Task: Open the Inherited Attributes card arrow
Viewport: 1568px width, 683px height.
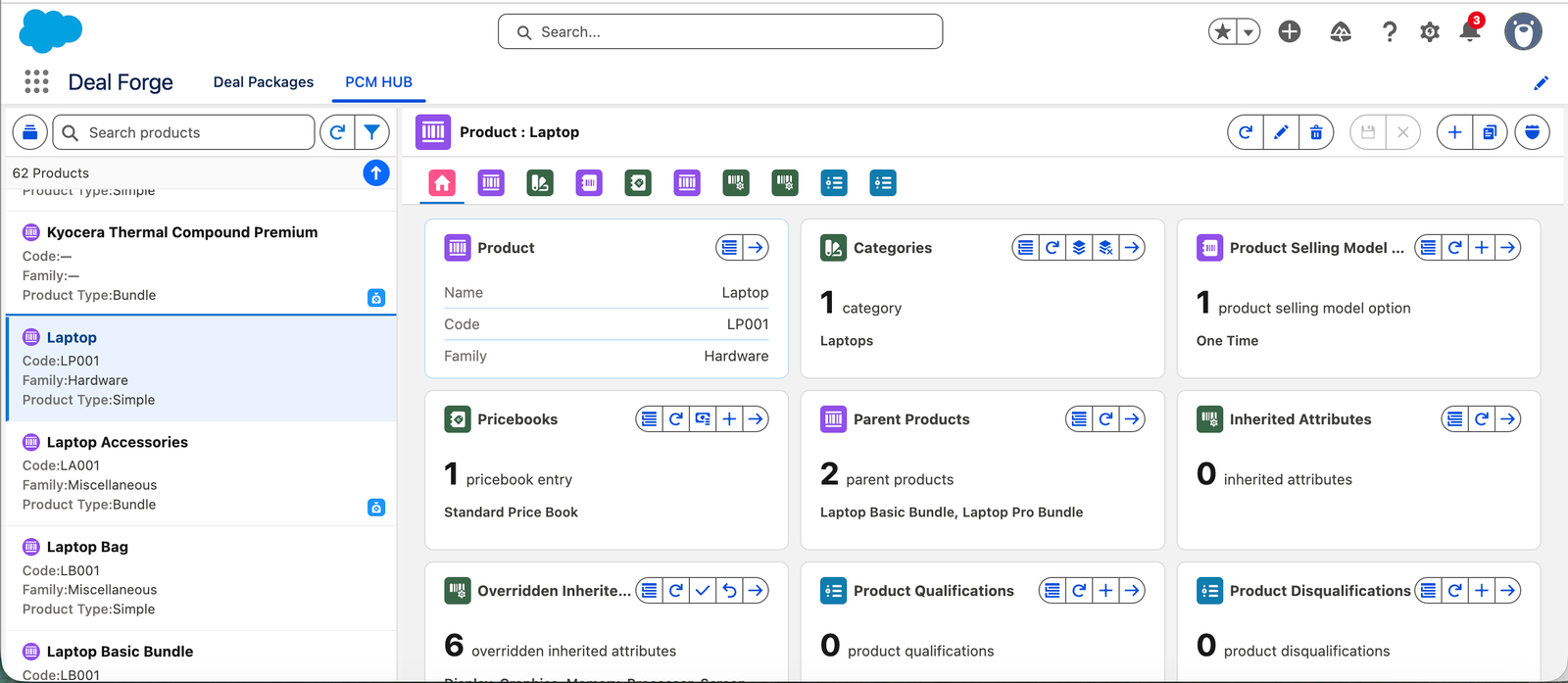Action: tap(1508, 419)
